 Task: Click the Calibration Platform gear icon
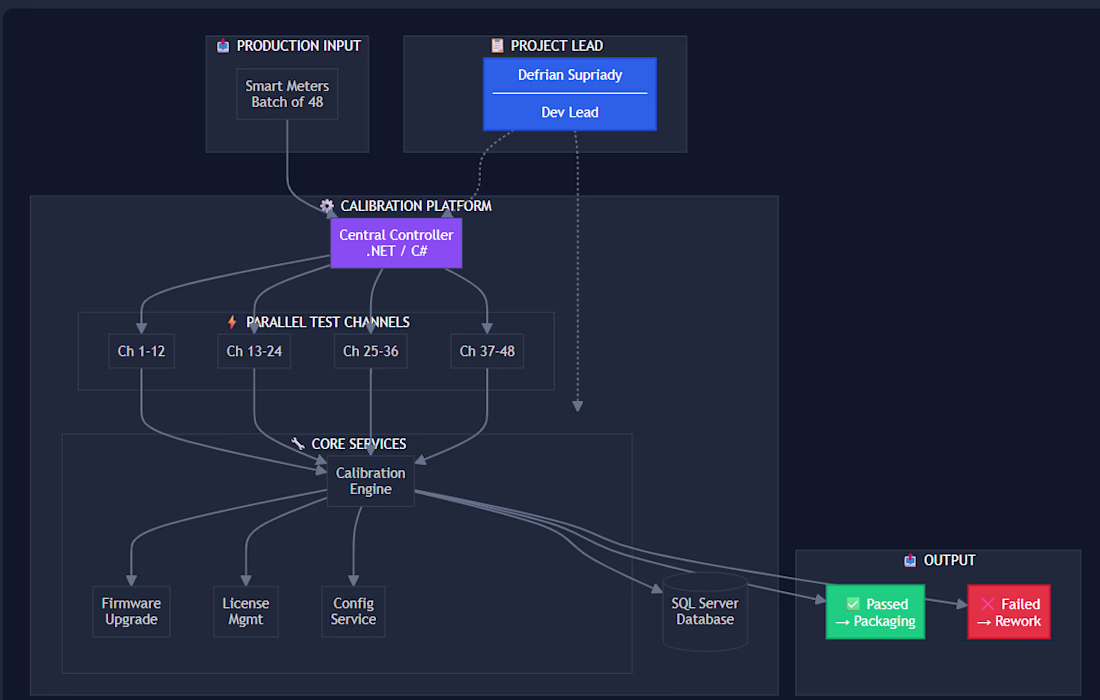point(327,206)
